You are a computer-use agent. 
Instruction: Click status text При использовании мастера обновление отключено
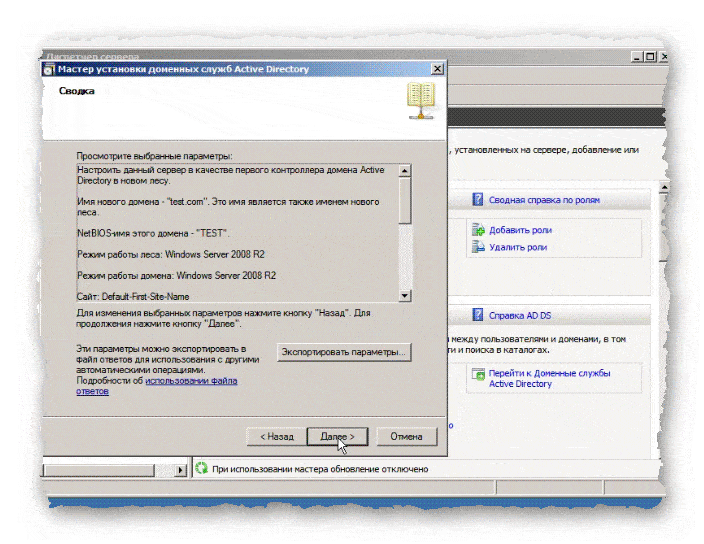pos(320,469)
